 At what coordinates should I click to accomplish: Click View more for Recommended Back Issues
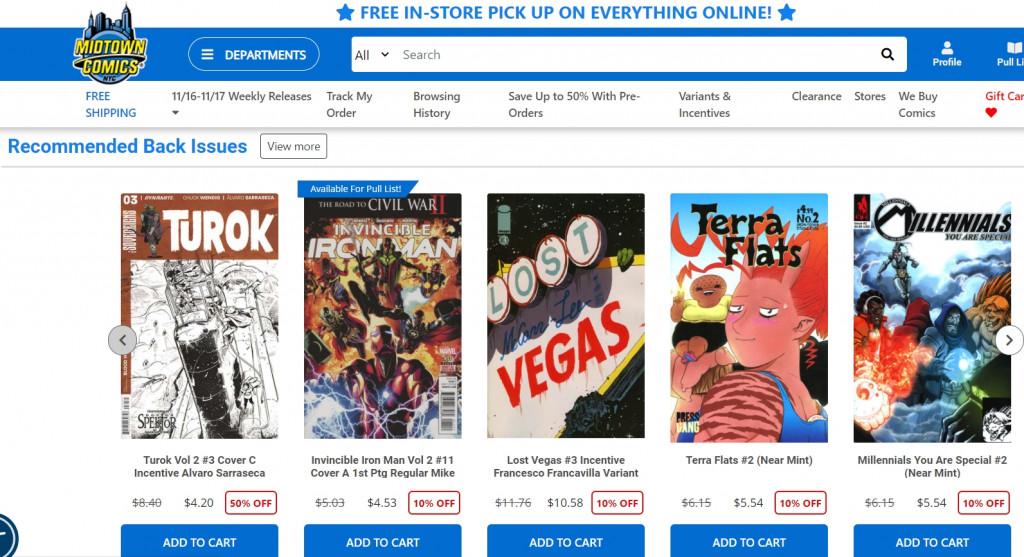(x=293, y=146)
